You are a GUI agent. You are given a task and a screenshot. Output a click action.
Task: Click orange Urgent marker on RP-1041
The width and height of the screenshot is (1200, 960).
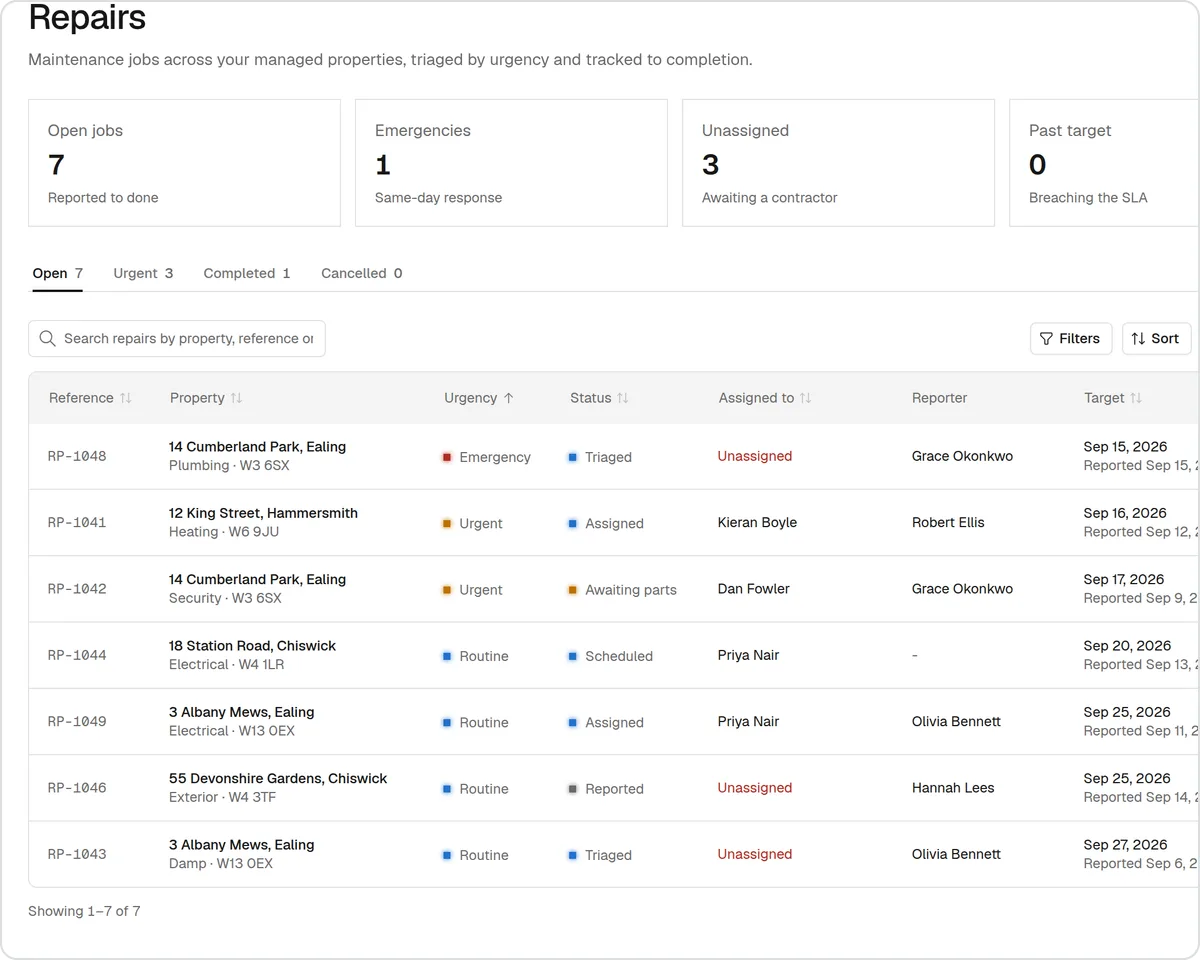click(447, 523)
